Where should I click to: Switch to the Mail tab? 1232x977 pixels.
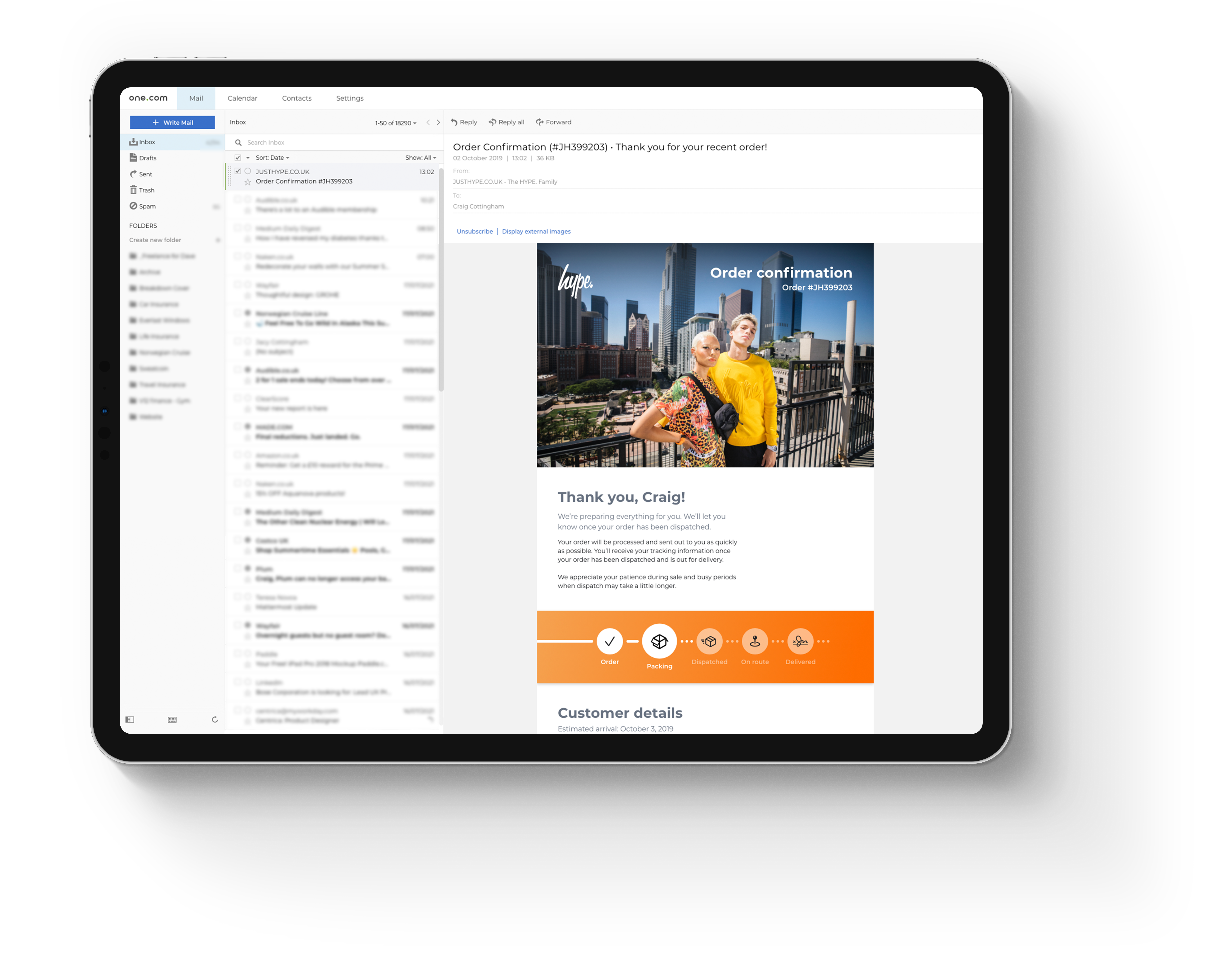(196, 98)
